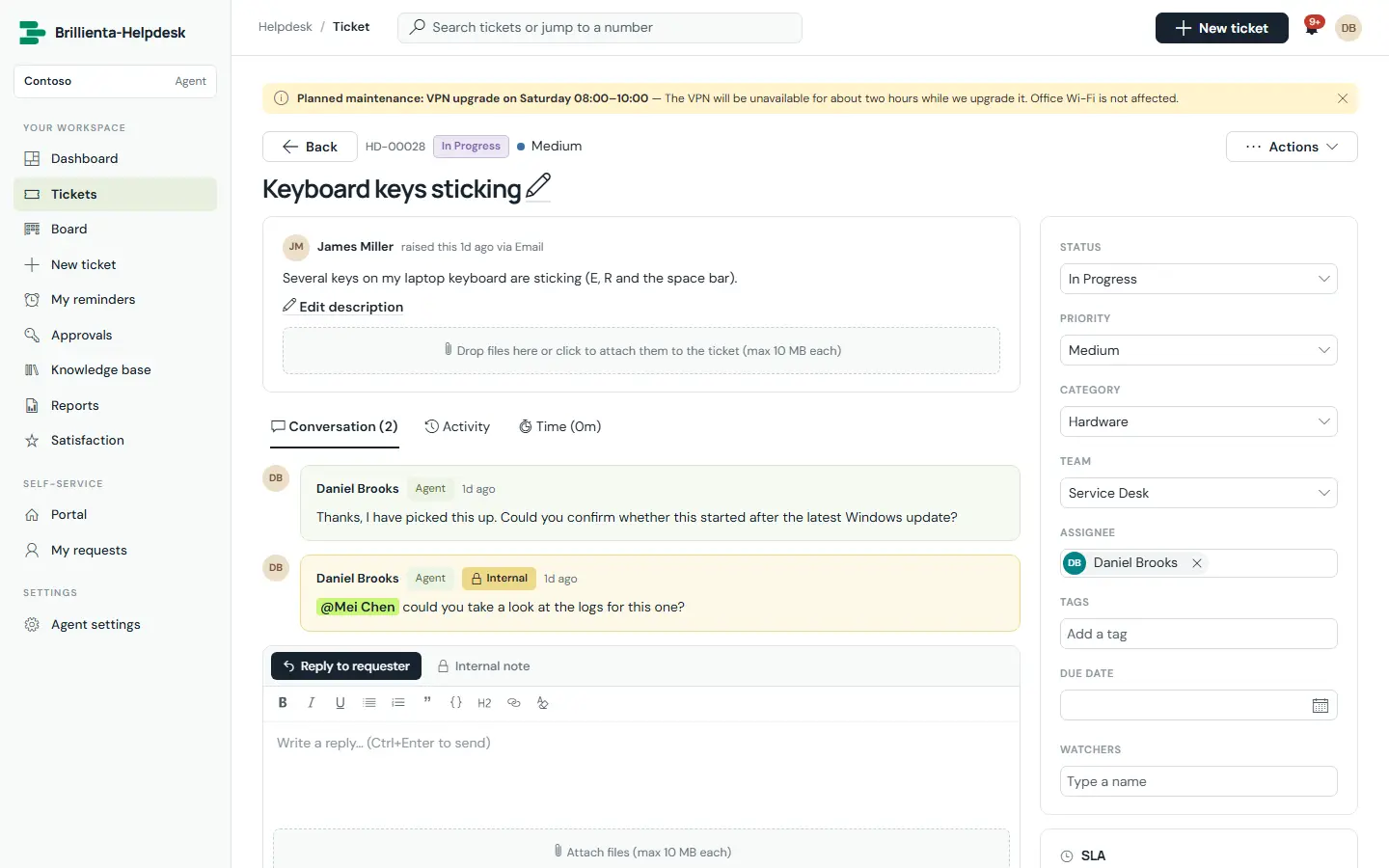Open the Actions dropdown menu

pos(1292,147)
